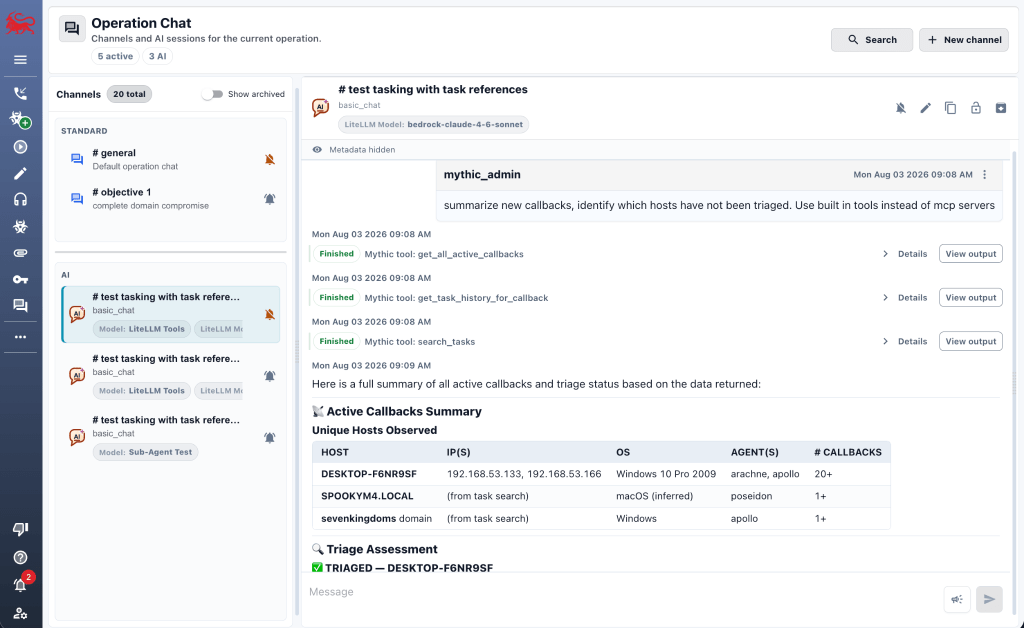Toggle notifications bell for # objective 1 channel
The width and height of the screenshot is (1024, 628).
pos(270,198)
